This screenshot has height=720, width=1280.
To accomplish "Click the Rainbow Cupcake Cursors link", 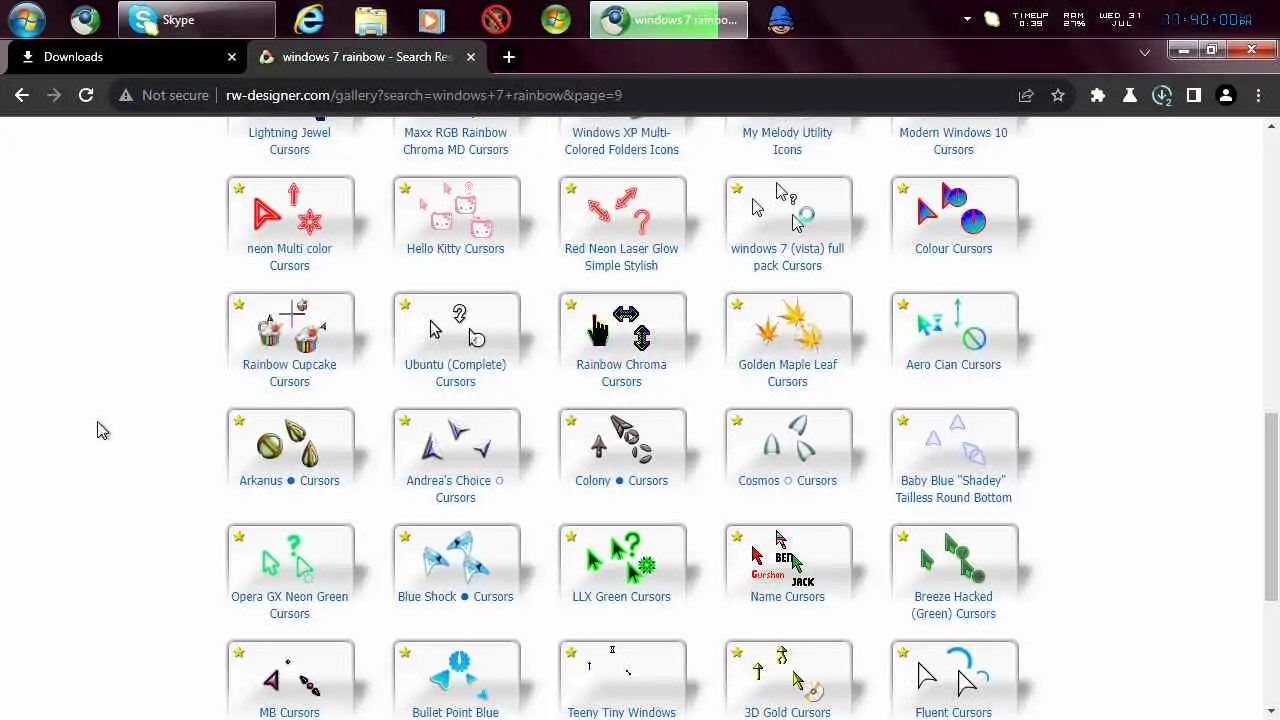I will [289, 373].
